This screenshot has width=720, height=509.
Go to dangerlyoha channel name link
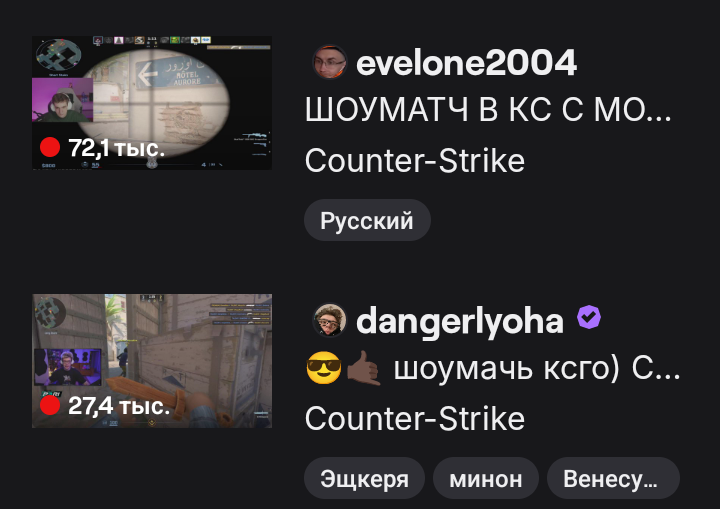tap(460, 321)
